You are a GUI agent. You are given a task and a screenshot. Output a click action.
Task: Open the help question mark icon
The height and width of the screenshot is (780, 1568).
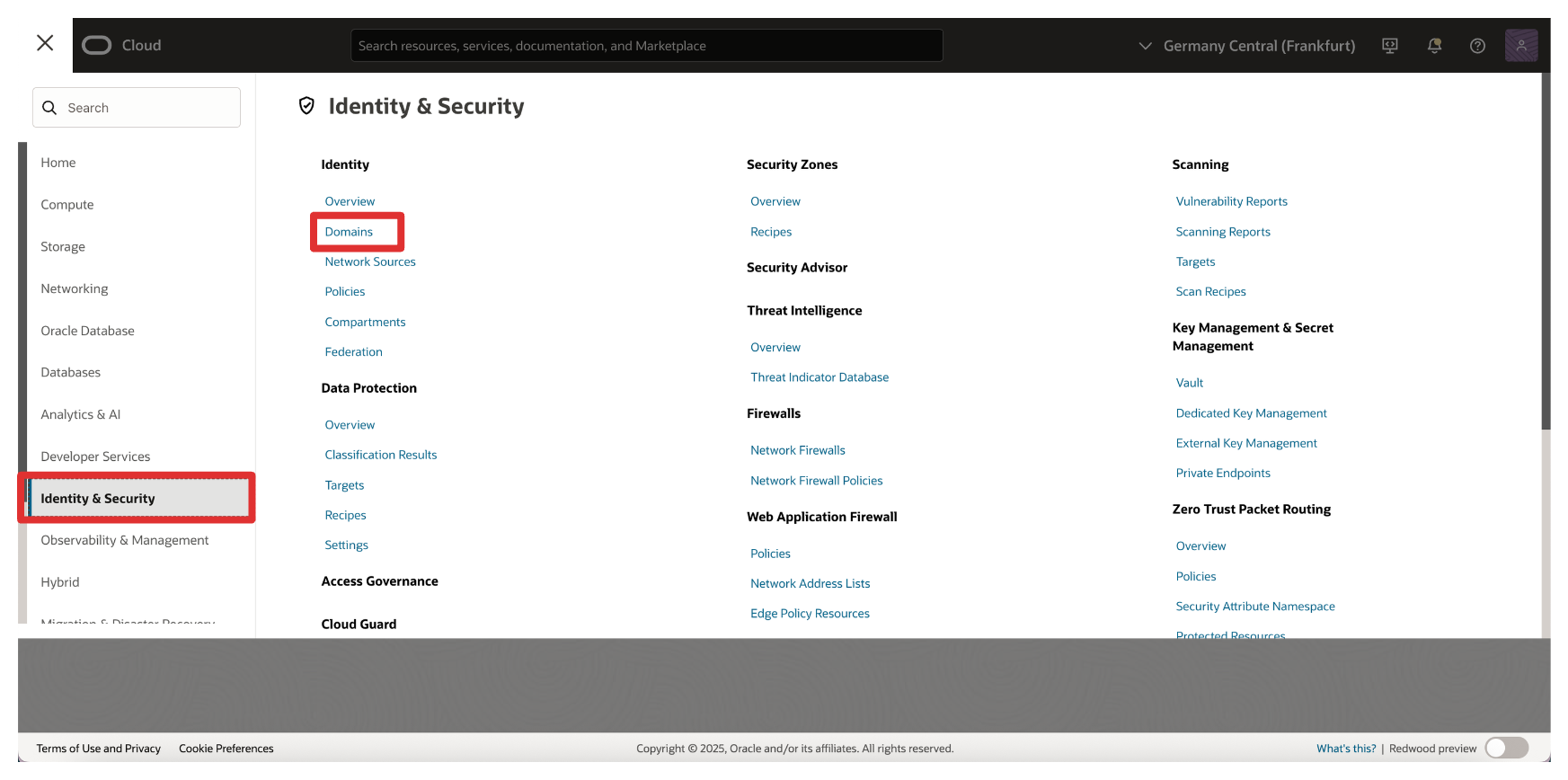point(1477,46)
